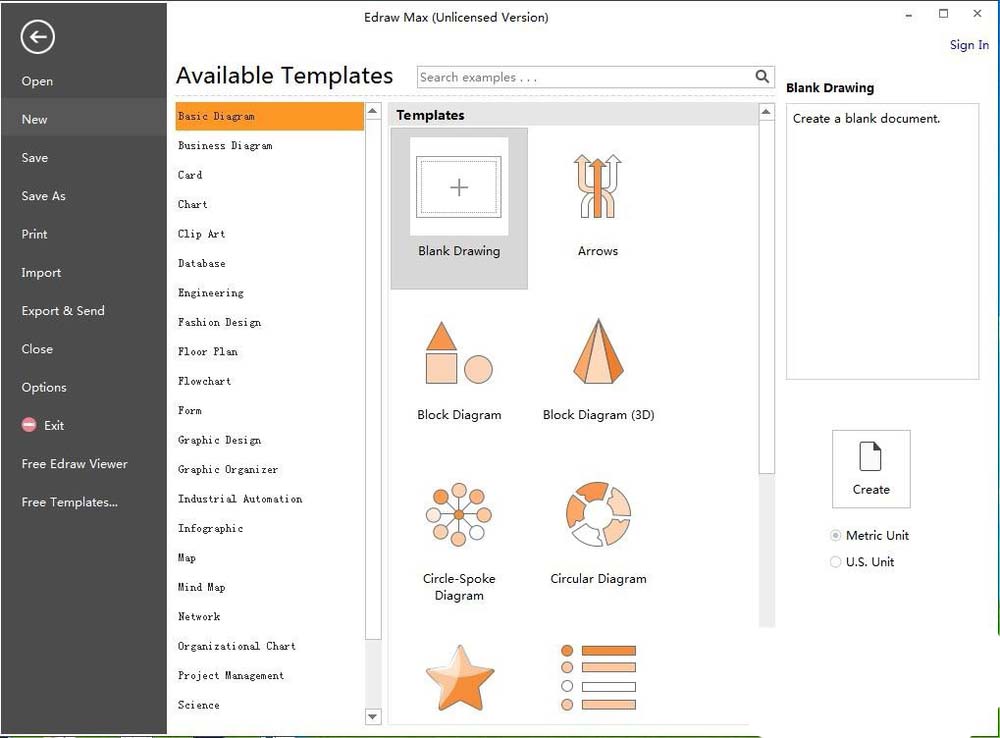Select the Business Diagram category
Image resolution: width=1000 pixels, height=738 pixels.
225,145
